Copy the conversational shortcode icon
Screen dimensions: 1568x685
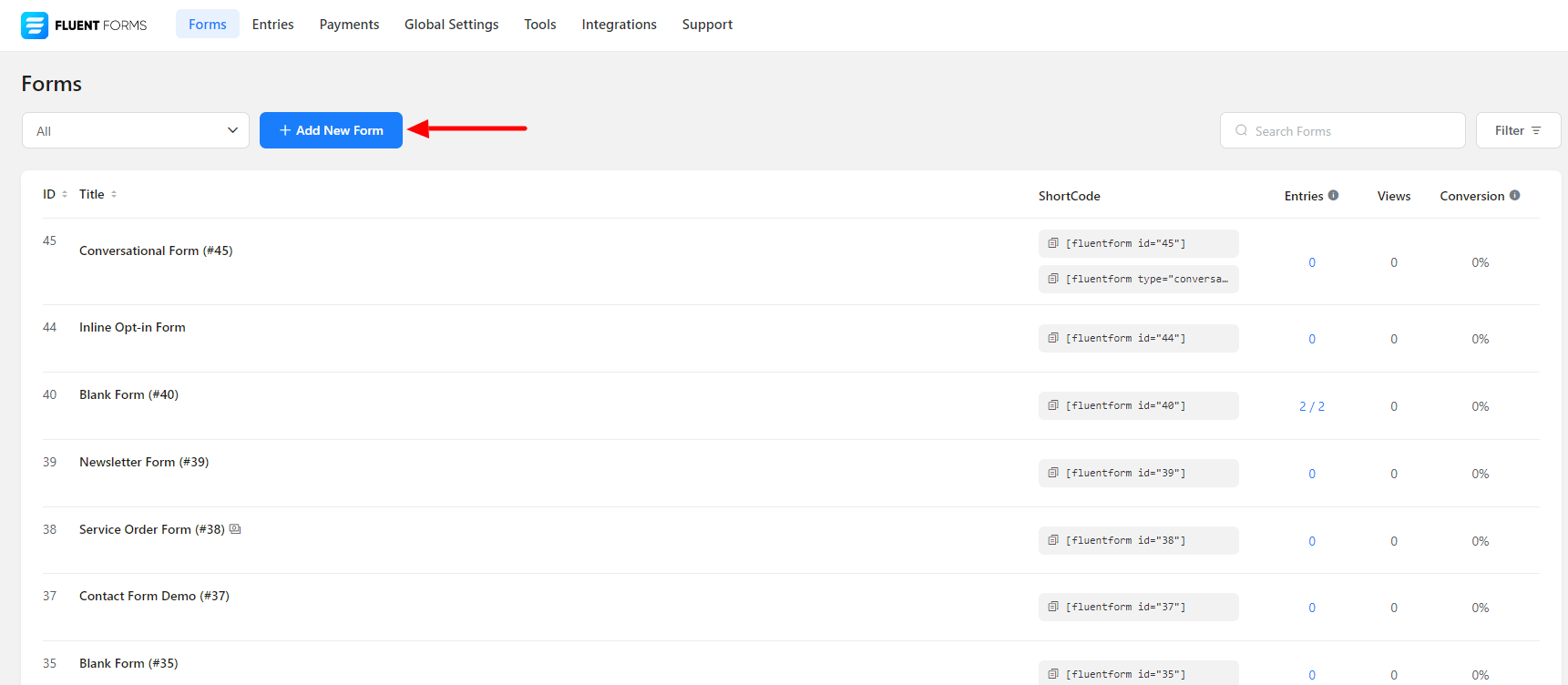[1053, 279]
